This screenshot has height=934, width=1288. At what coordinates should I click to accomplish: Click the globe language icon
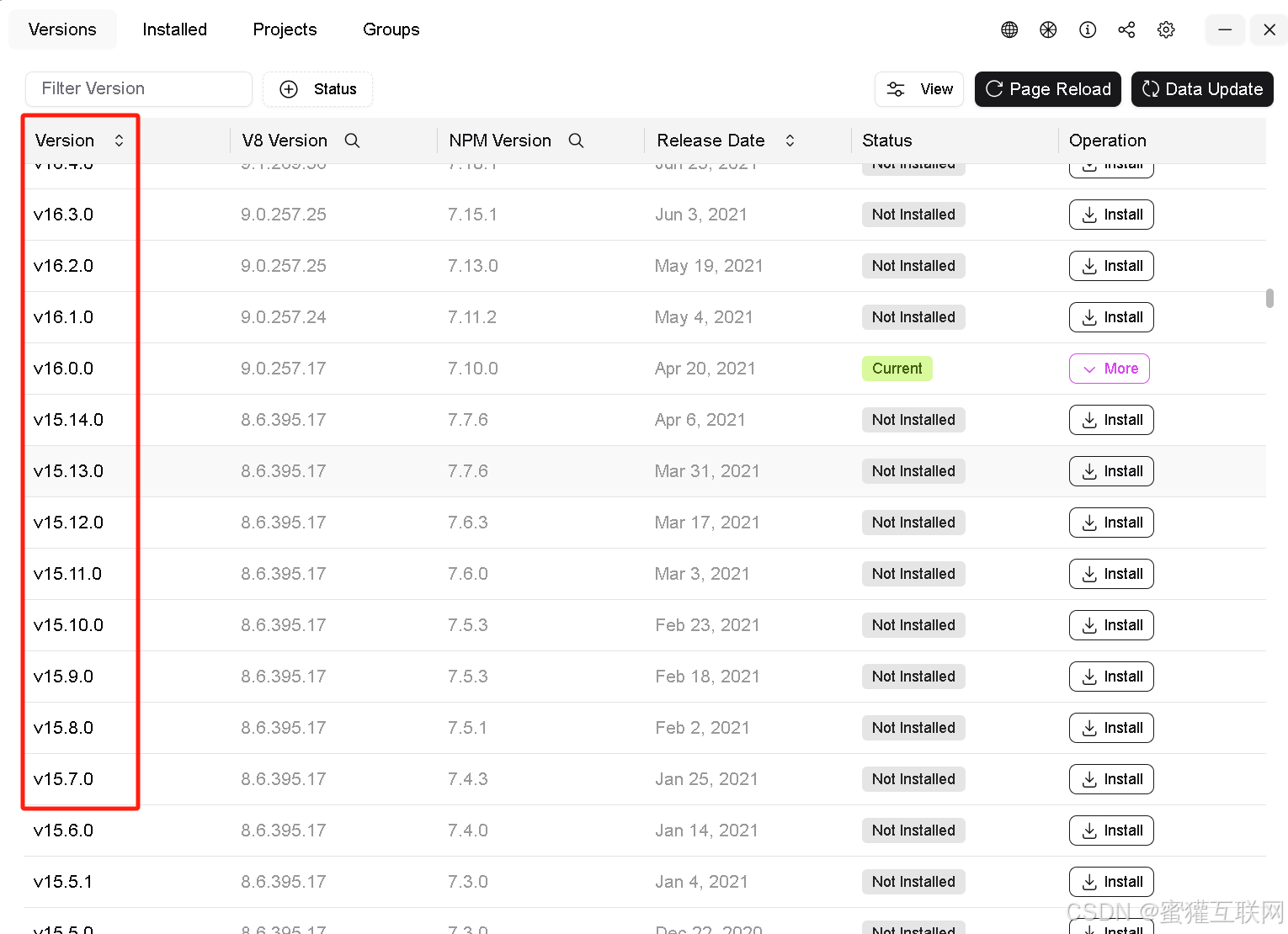(1009, 29)
